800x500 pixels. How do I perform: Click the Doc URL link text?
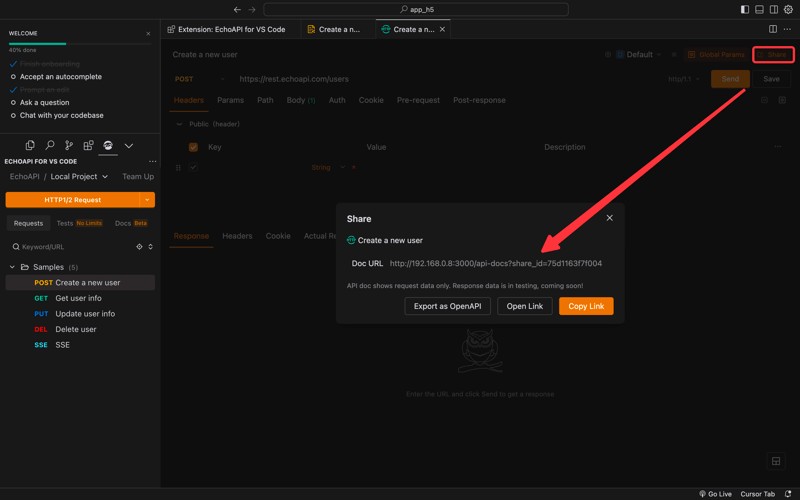point(495,263)
